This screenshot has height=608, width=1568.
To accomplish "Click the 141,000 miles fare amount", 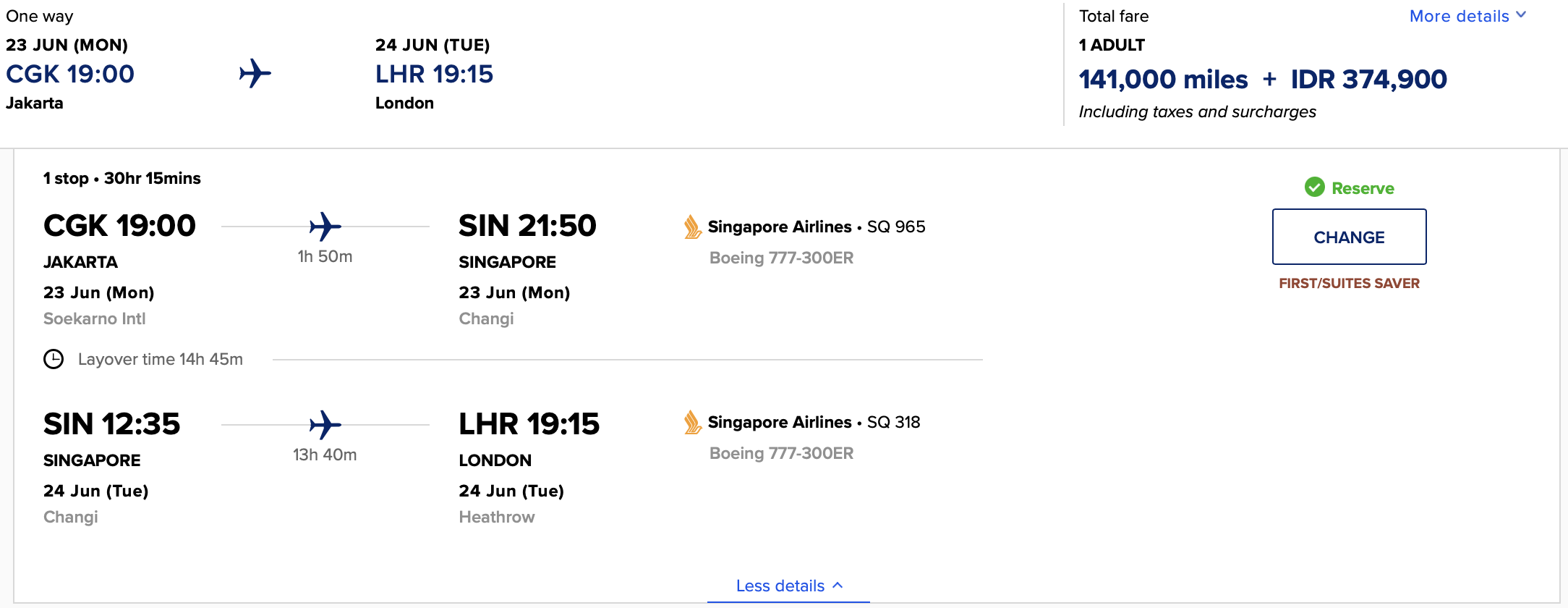I will pyautogui.click(x=1163, y=79).
